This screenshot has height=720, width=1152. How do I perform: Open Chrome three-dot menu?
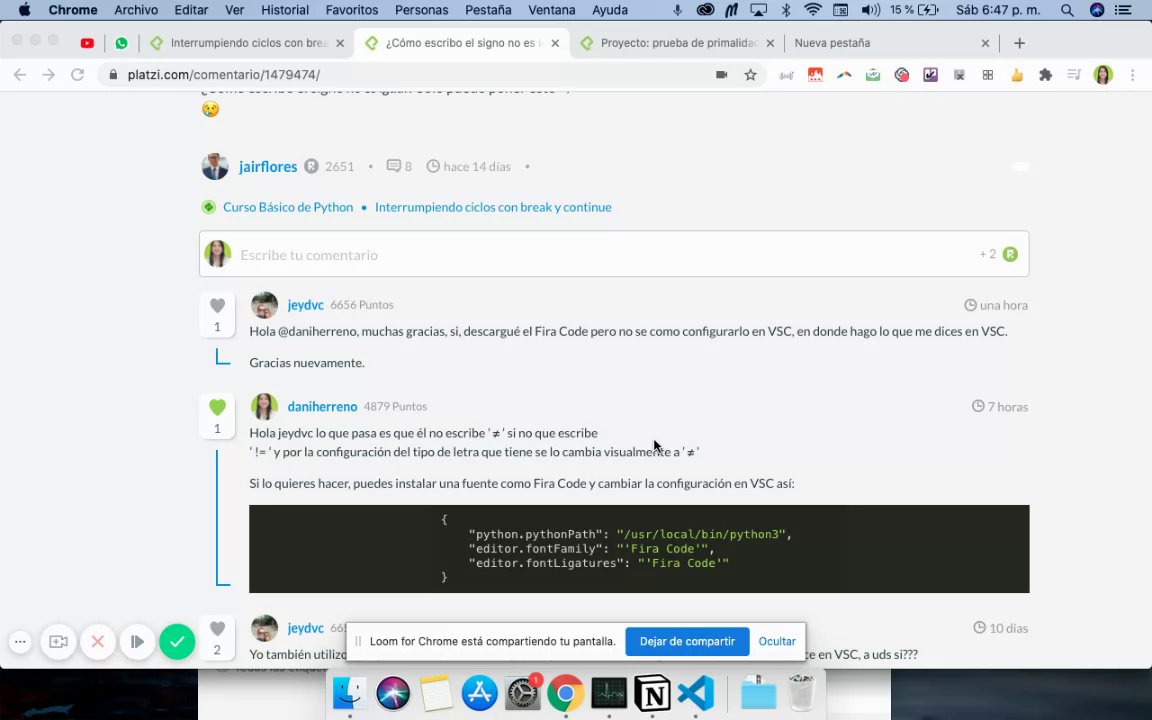(1132, 75)
